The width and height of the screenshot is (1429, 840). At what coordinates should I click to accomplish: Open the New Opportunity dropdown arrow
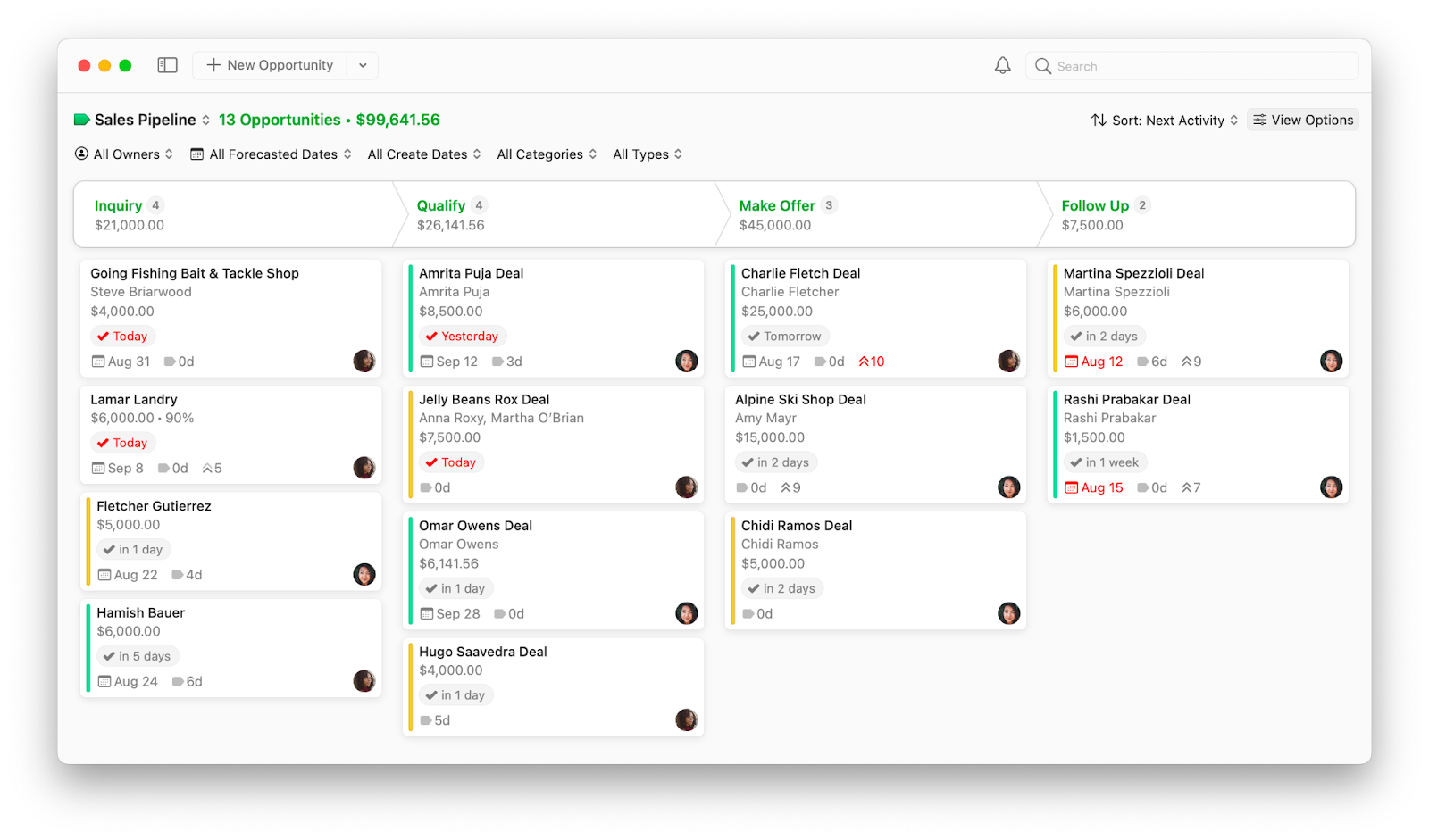tap(363, 65)
